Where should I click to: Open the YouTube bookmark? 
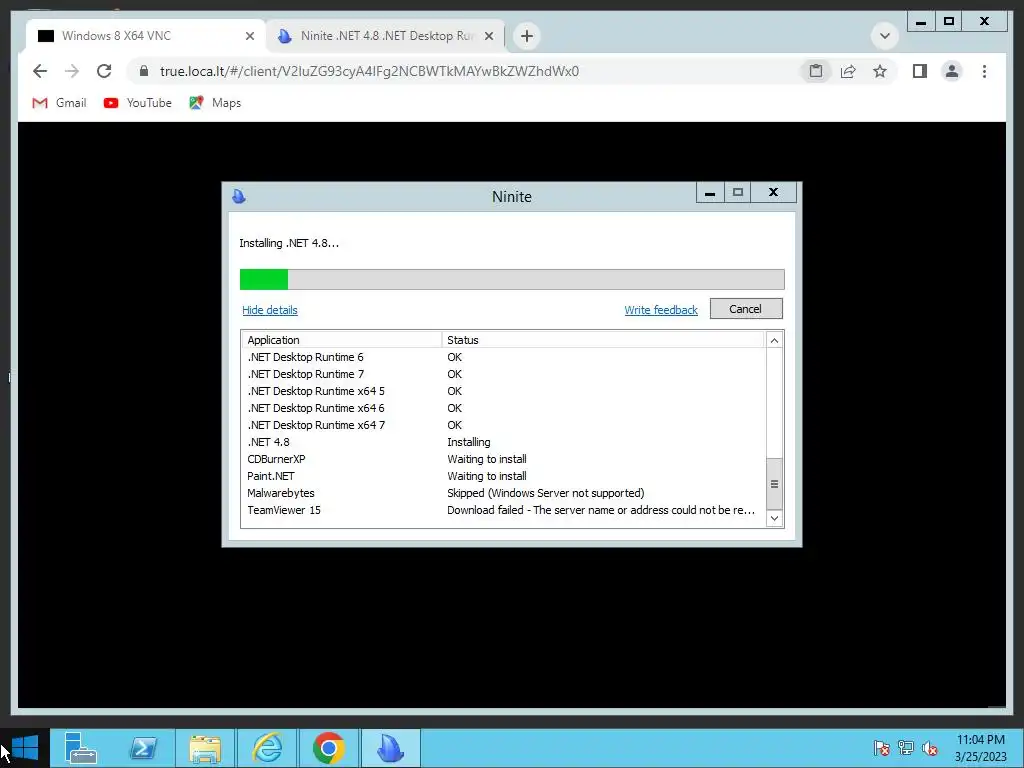tap(138, 103)
